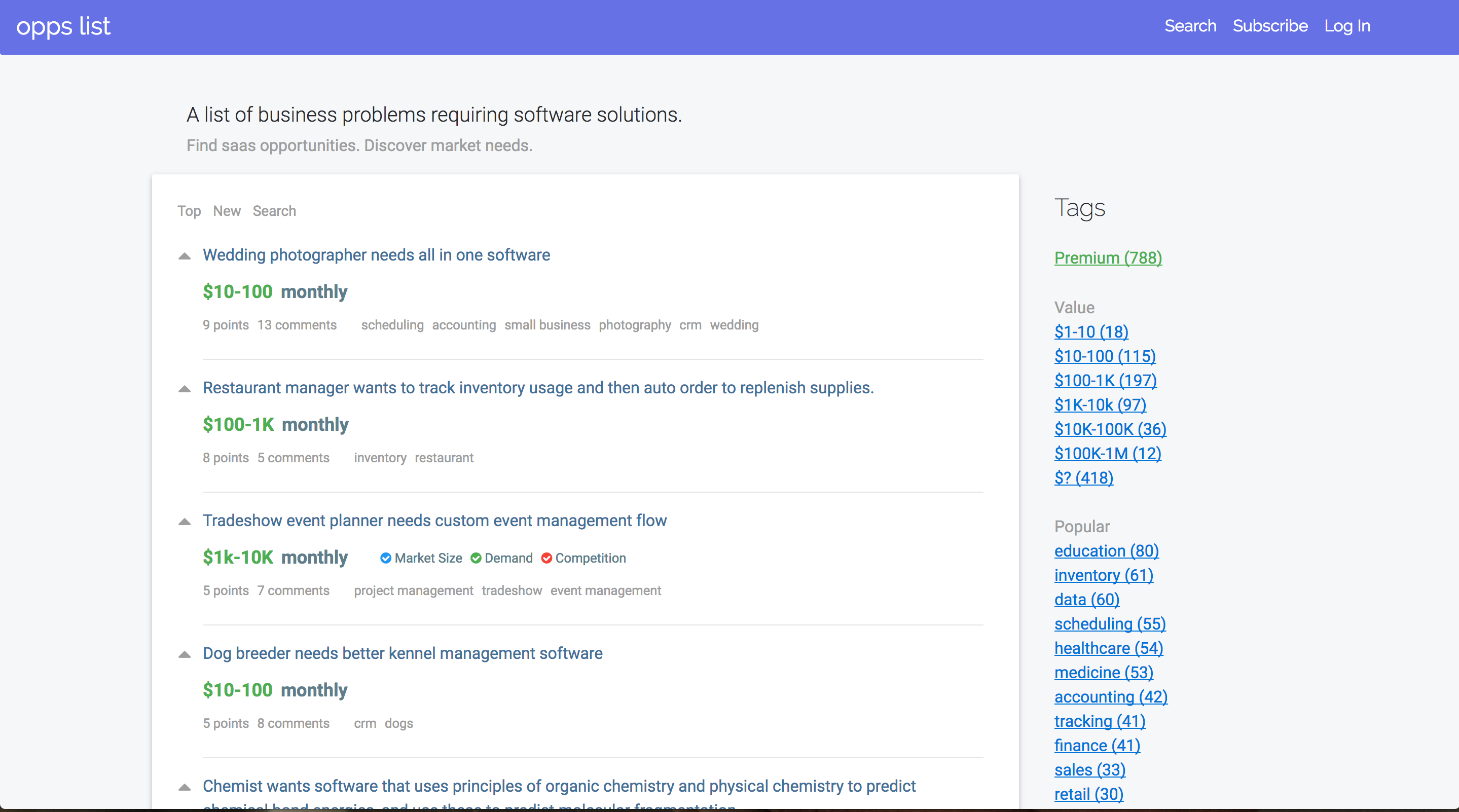Click the photography tag on the wedding post
1459x812 pixels.
point(634,325)
